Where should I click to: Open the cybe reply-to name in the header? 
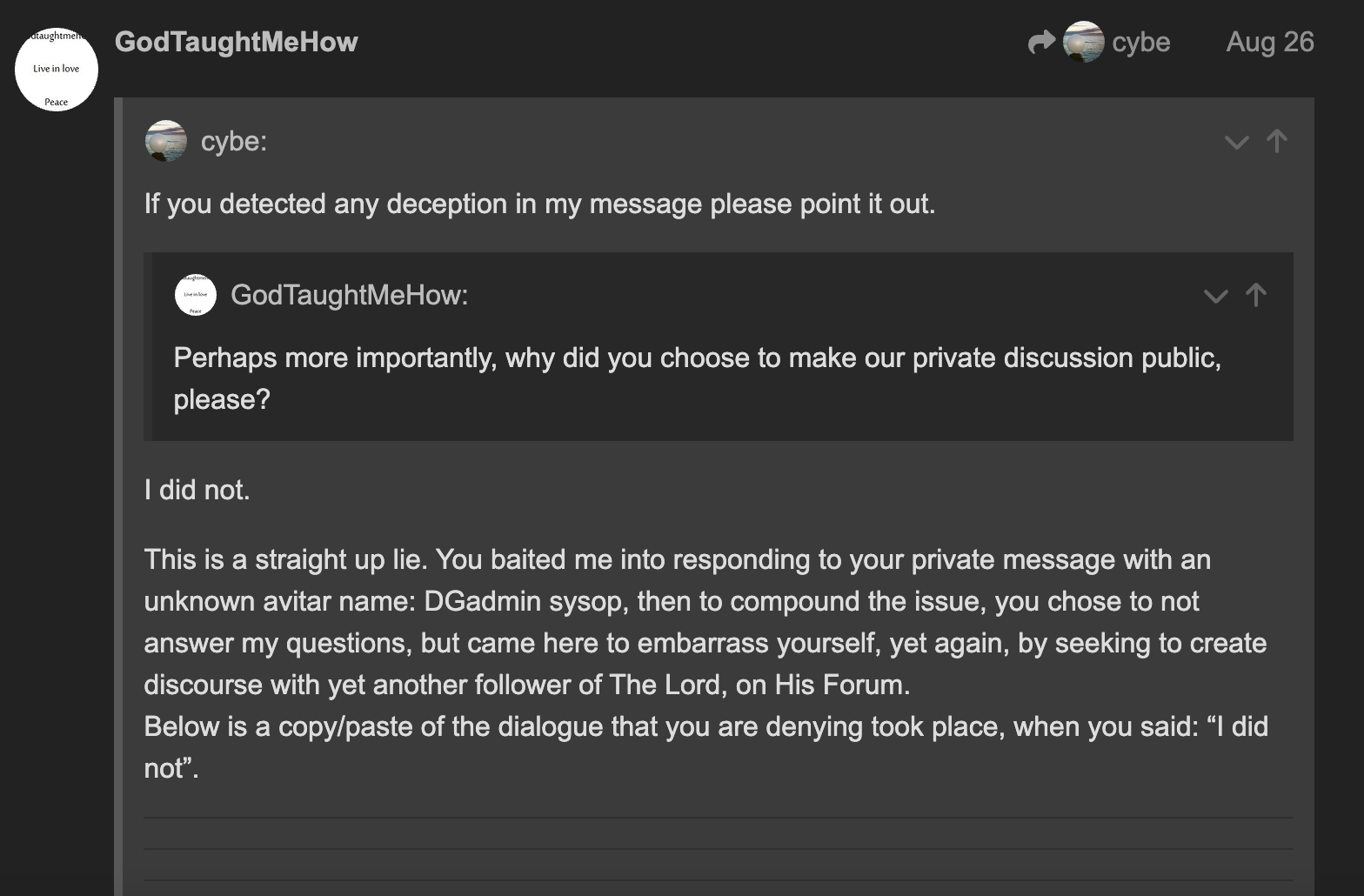[1140, 42]
